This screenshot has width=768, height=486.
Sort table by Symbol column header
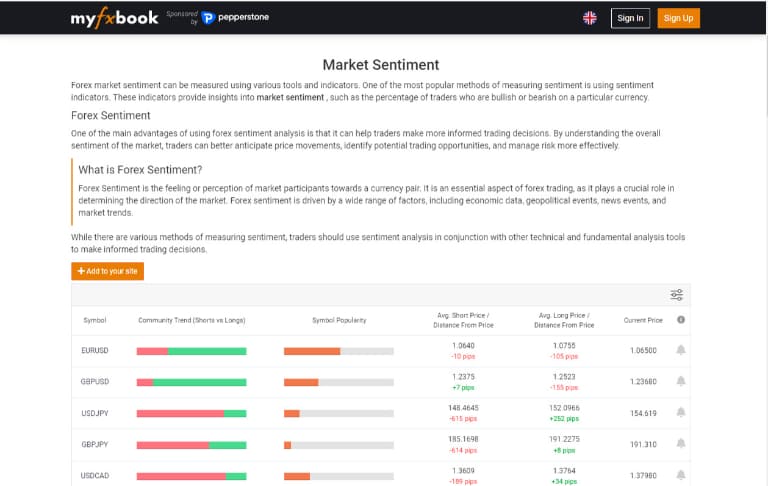pyautogui.click(x=95, y=320)
